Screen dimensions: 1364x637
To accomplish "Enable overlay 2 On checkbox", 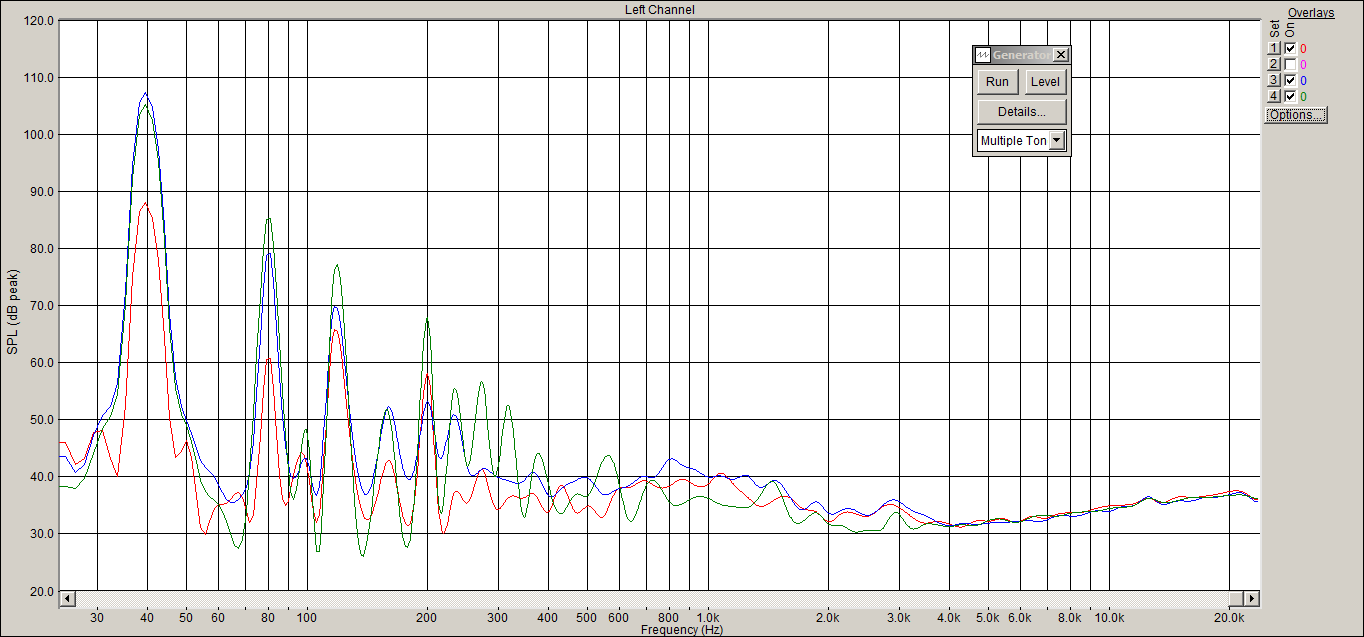I will click(1290, 64).
